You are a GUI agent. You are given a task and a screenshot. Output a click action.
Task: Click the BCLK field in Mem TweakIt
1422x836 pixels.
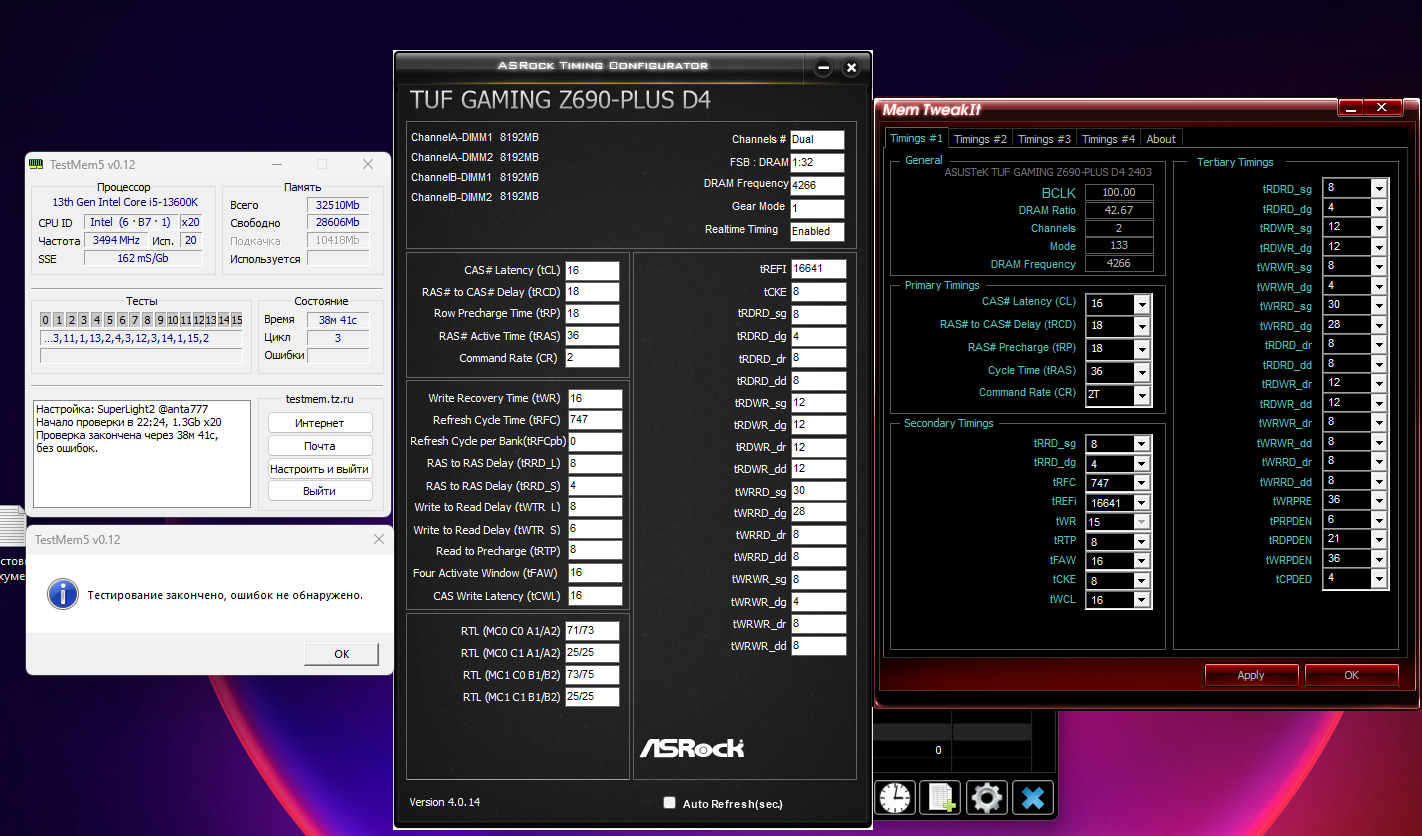coord(1118,192)
